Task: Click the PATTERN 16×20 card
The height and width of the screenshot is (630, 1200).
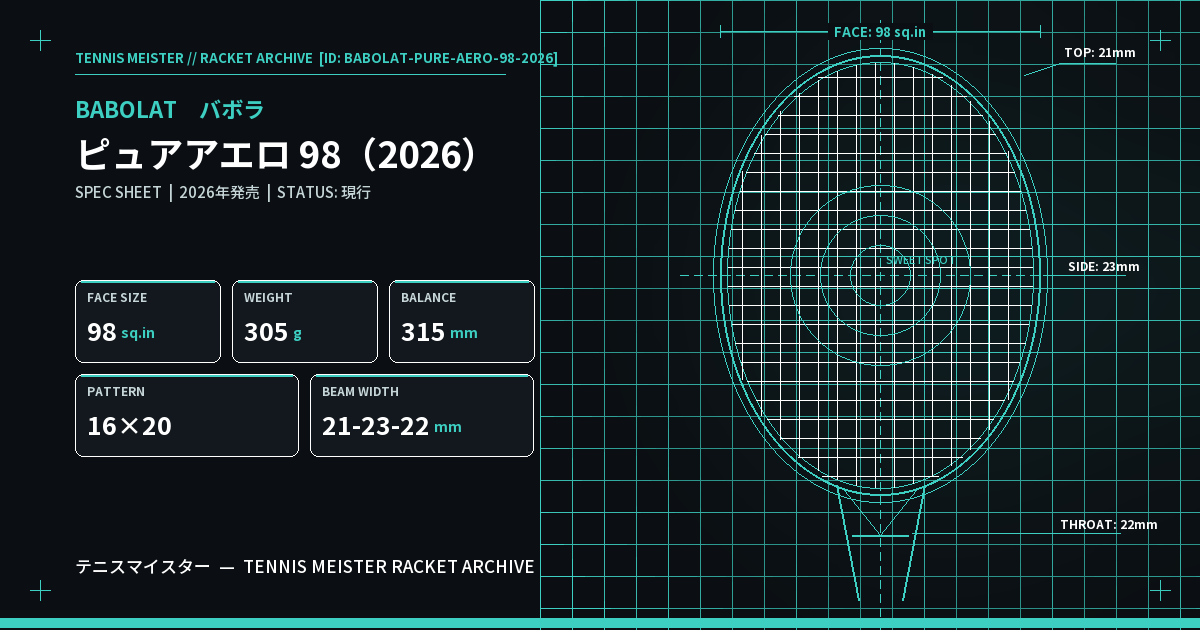Action: pos(187,416)
